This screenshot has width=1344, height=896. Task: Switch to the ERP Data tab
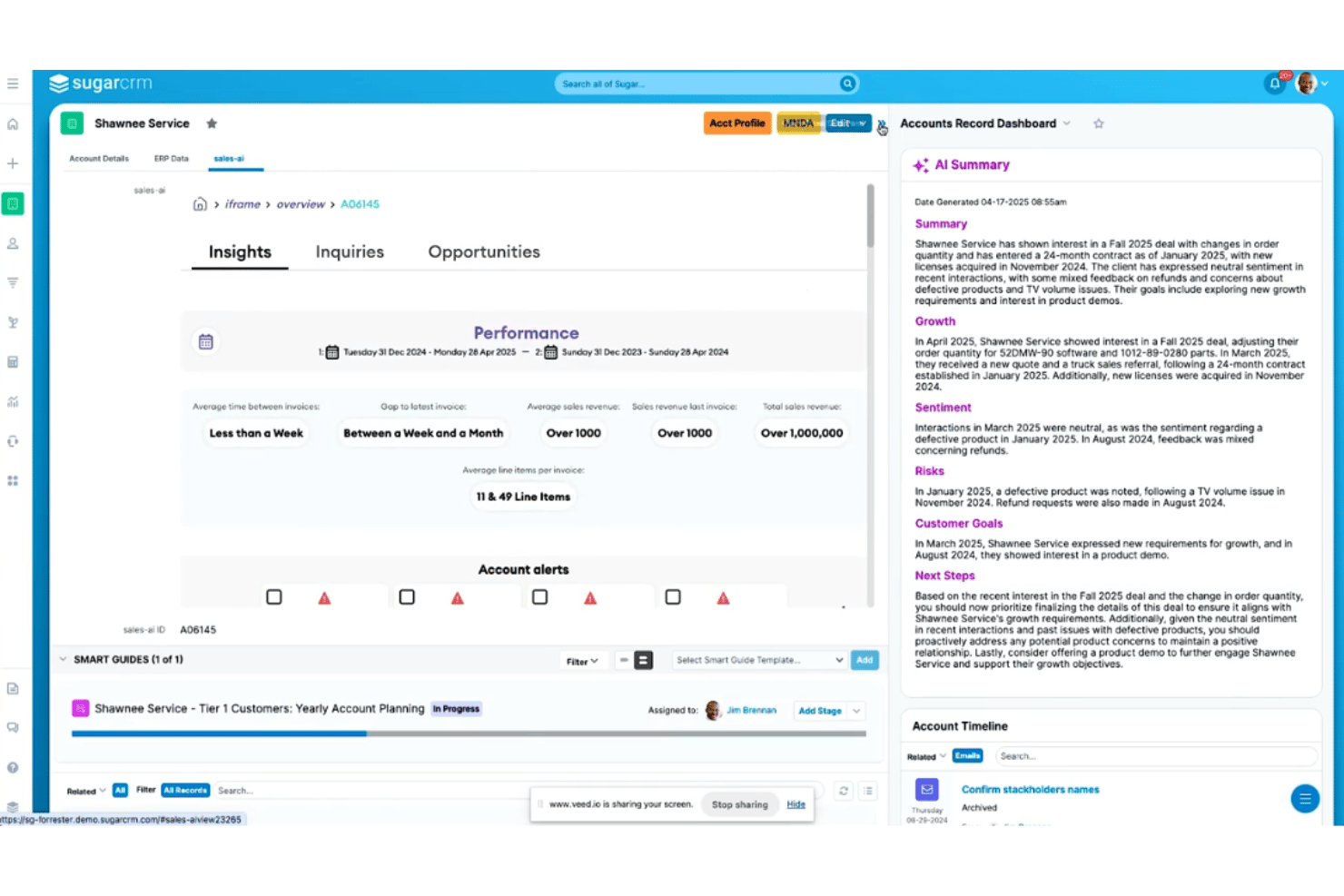172,159
